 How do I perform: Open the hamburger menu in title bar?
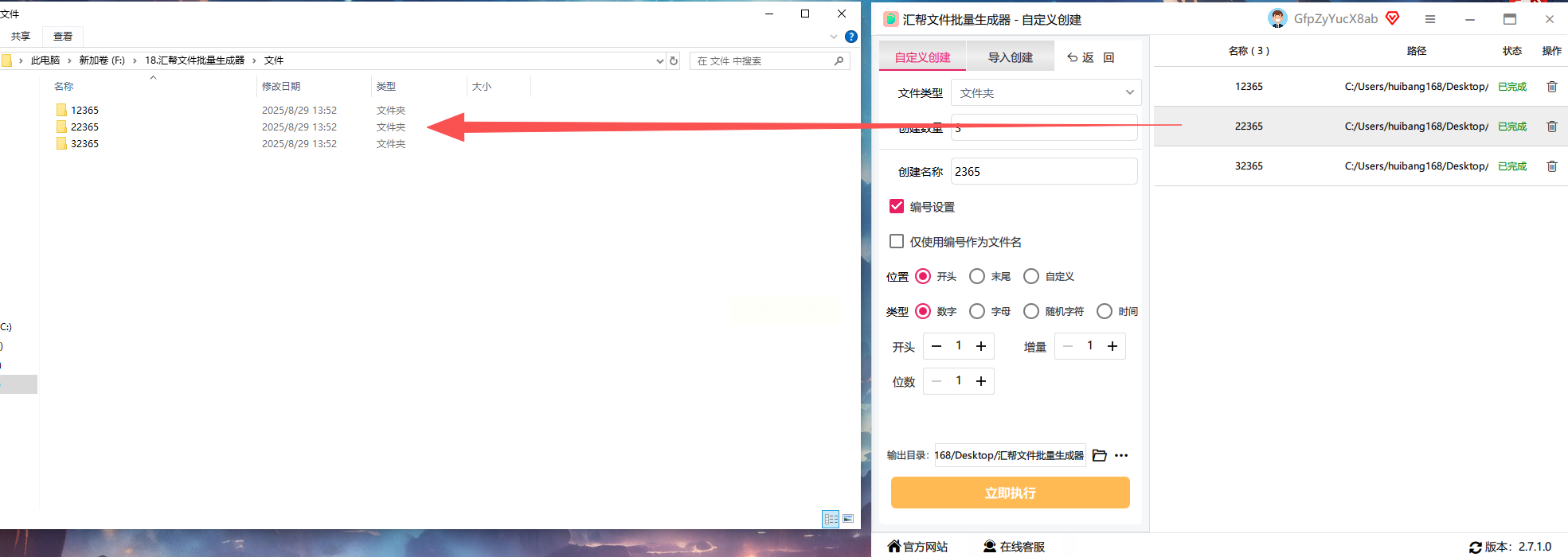pyautogui.click(x=1430, y=19)
